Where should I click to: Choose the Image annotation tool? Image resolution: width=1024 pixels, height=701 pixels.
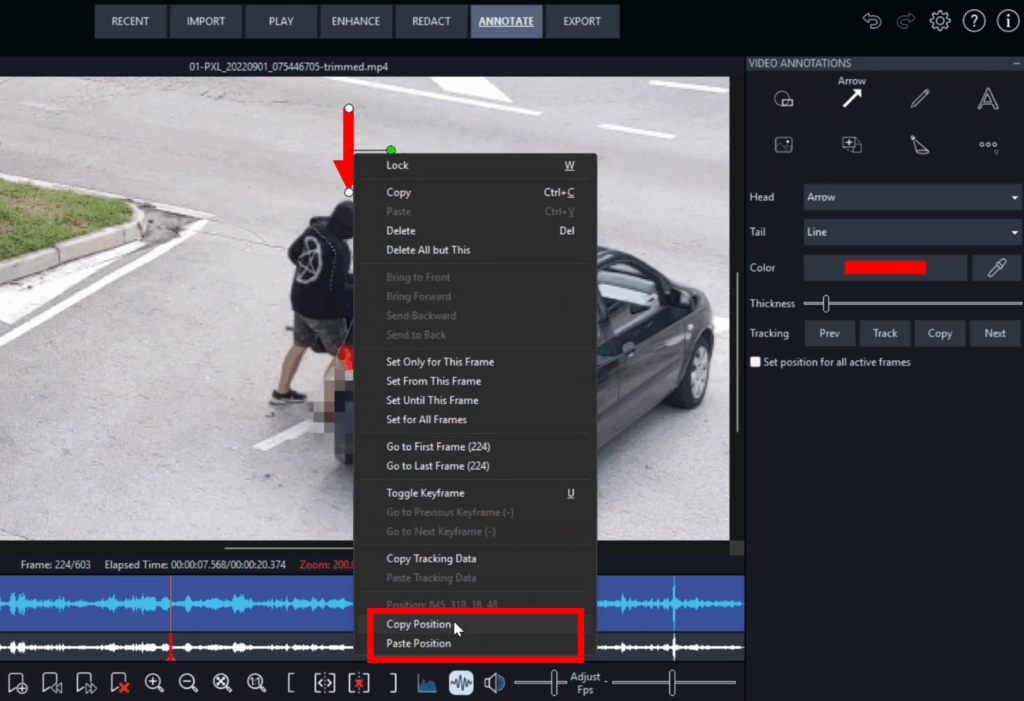pyautogui.click(x=784, y=145)
